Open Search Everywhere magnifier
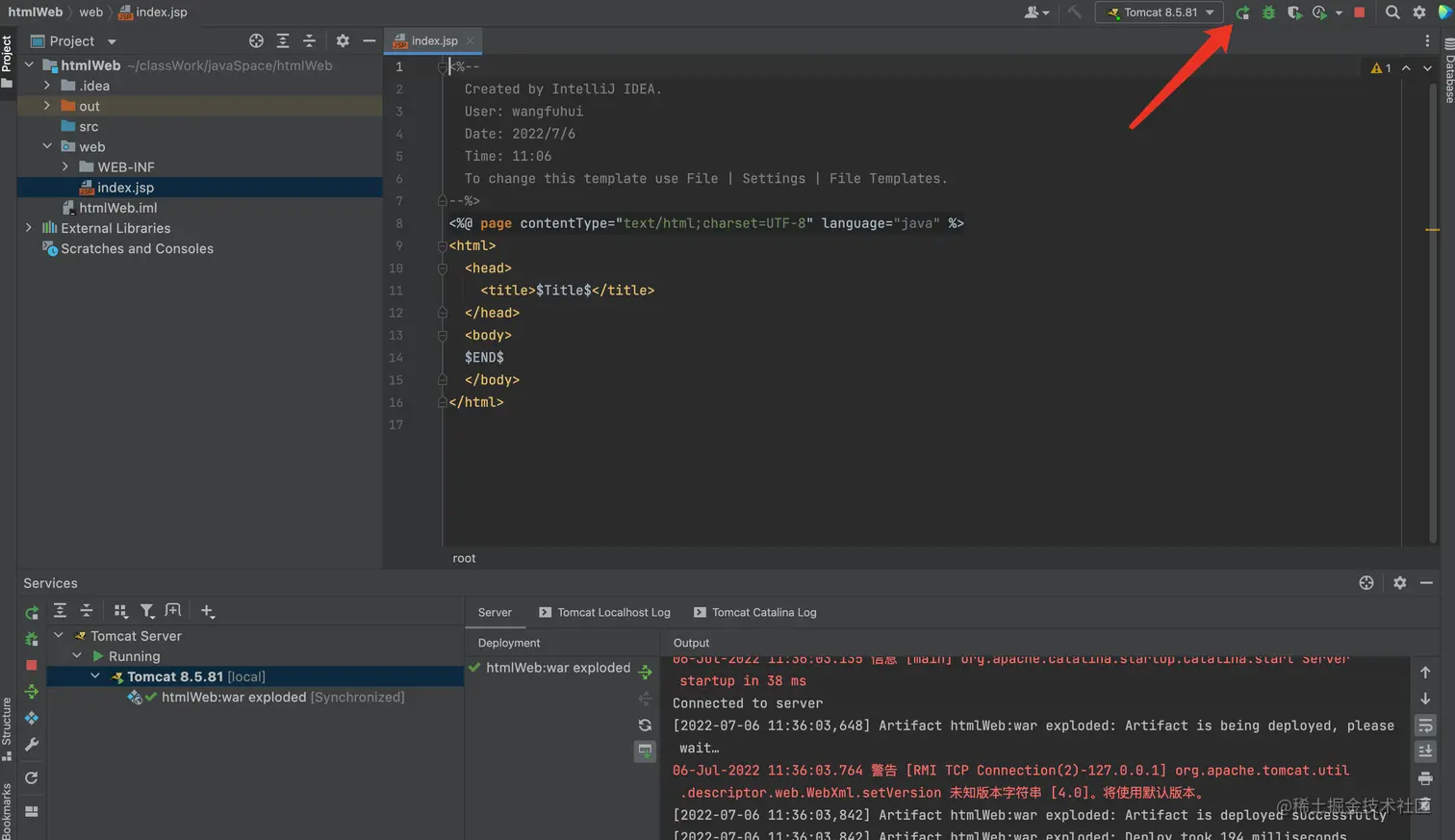 coord(1392,13)
